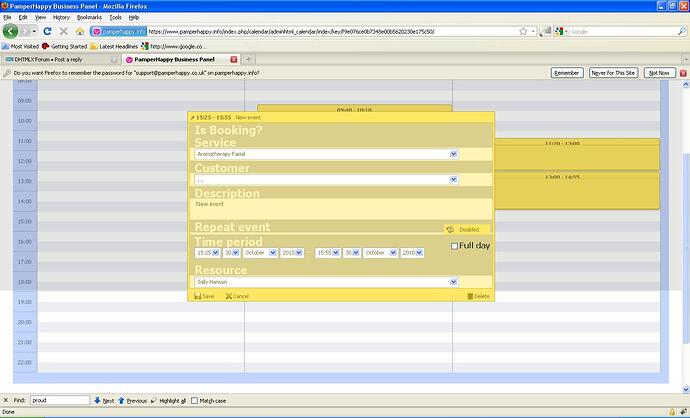This screenshot has height=418, width=690.
Task: Click the Remember password button
Action: point(567,73)
